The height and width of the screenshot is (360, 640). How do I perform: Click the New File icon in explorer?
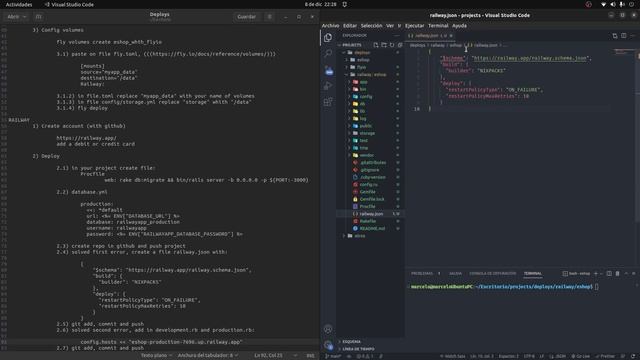pyautogui.click(x=376, y=45)
